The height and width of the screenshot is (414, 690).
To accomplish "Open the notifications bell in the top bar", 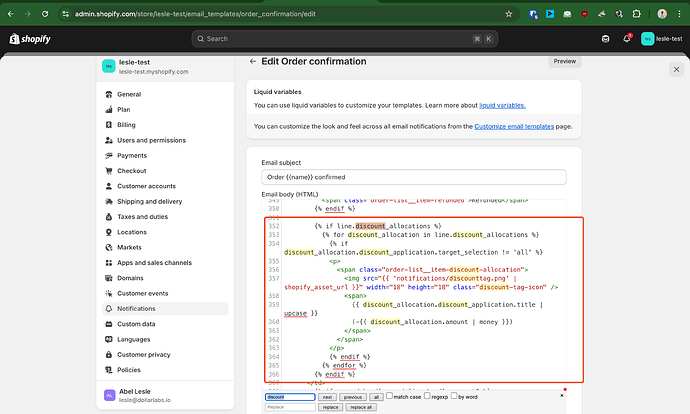I will click(628, 38).
